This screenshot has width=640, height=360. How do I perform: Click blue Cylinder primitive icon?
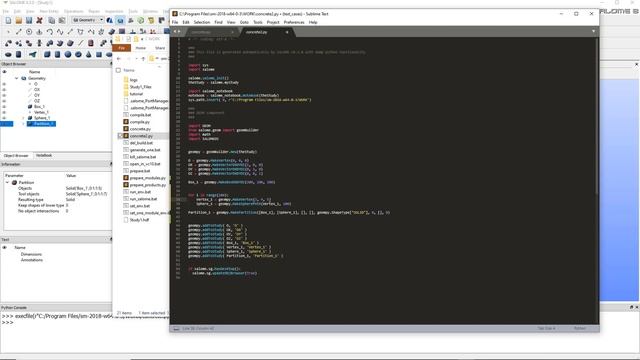(58, 54)
